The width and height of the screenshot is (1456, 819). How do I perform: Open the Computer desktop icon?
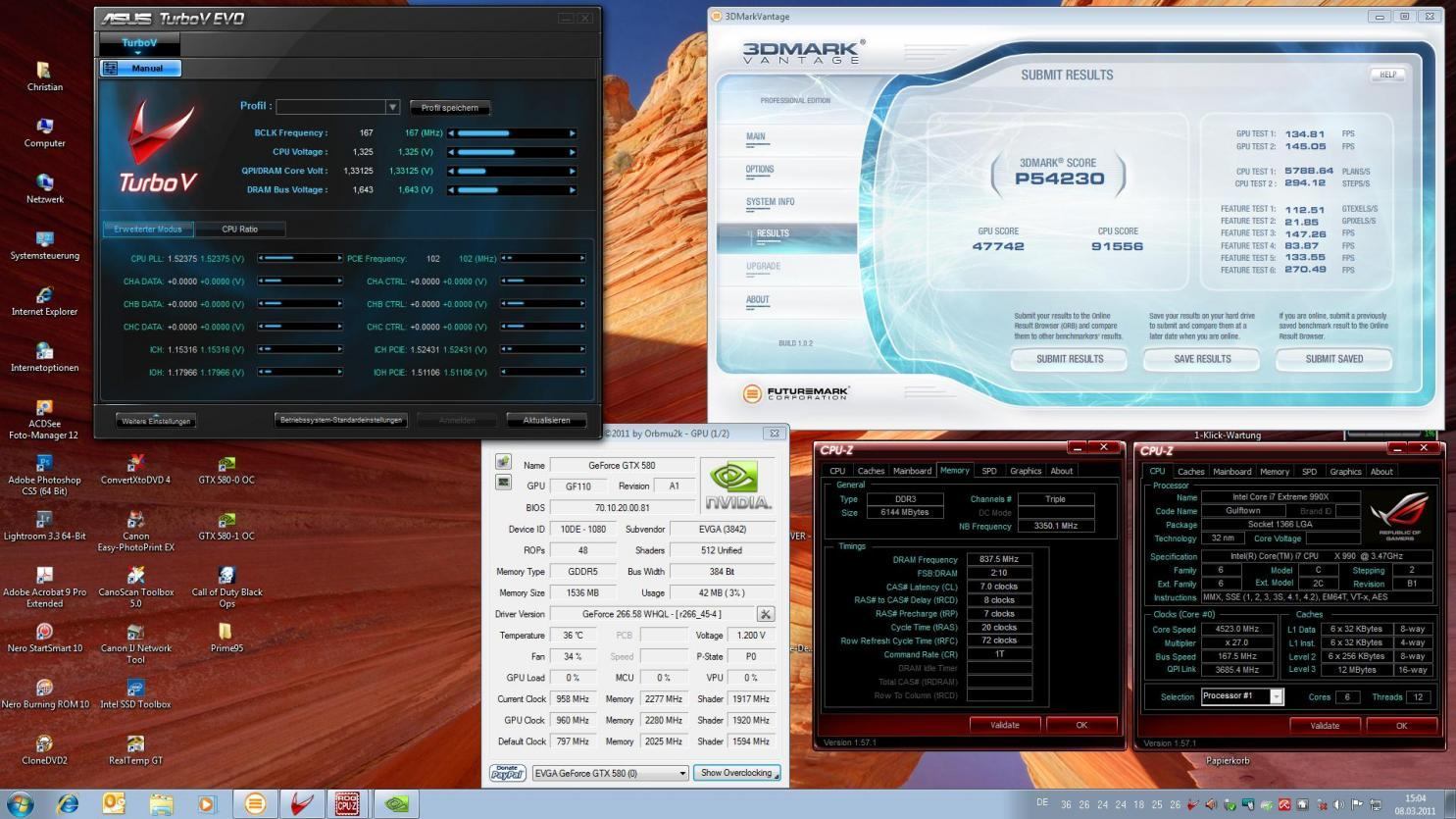click(x=44, y=132)
